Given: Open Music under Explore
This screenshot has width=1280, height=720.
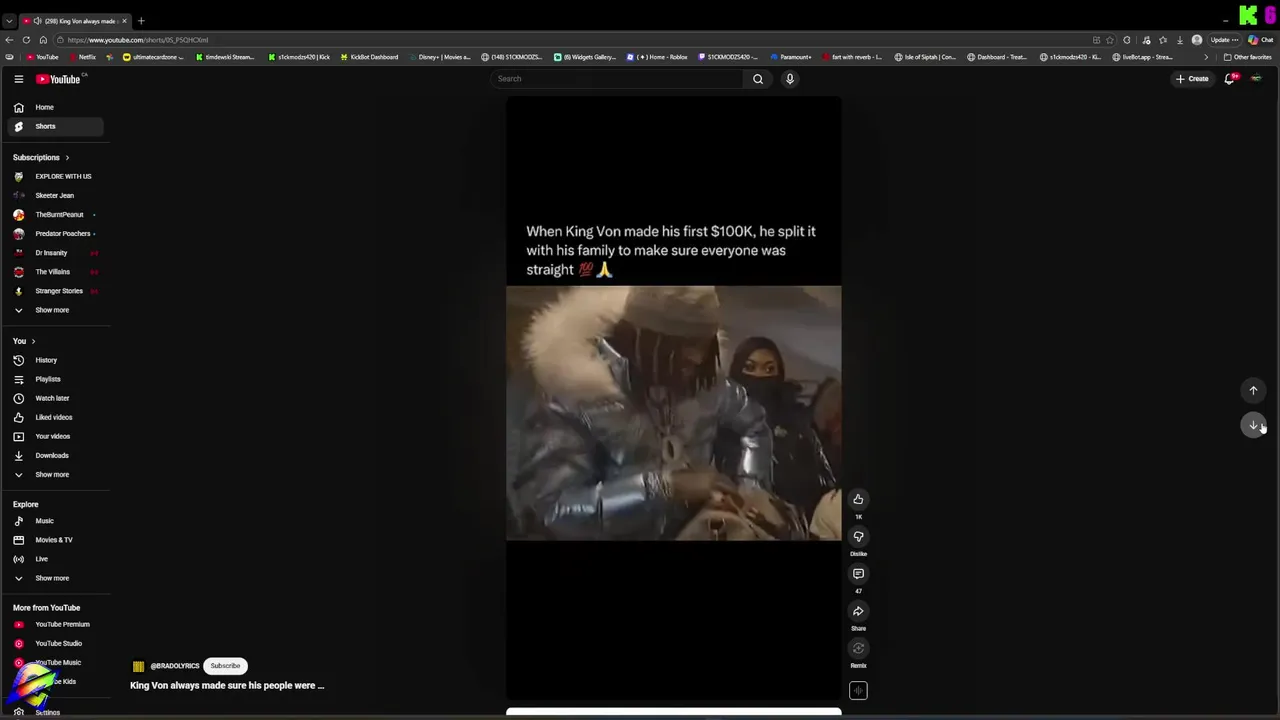Looking at the screenshot, I should [x=55, y=521].
